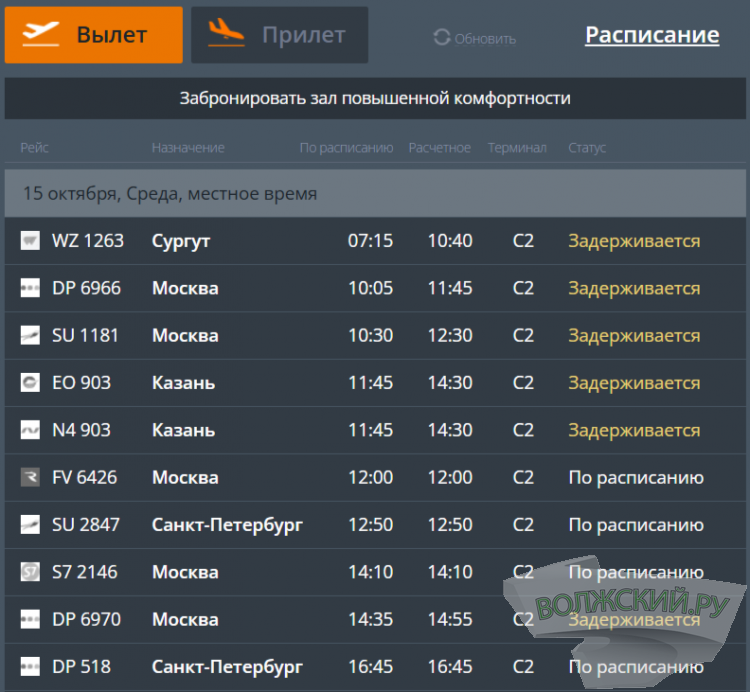Click the Обновить refresh text
This screenshot has height=692, width=750.
[485, 39]
